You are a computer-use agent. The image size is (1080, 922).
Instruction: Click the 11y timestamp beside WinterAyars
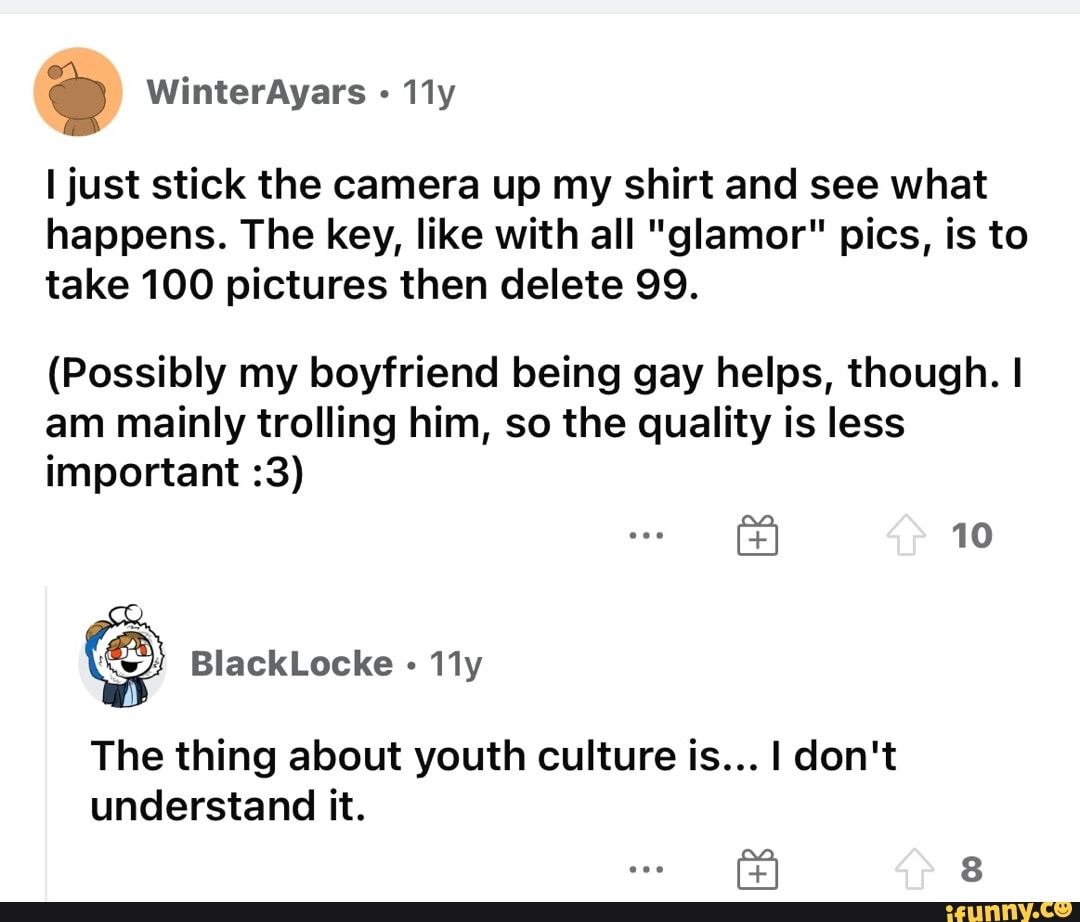(x=427, y=93)
